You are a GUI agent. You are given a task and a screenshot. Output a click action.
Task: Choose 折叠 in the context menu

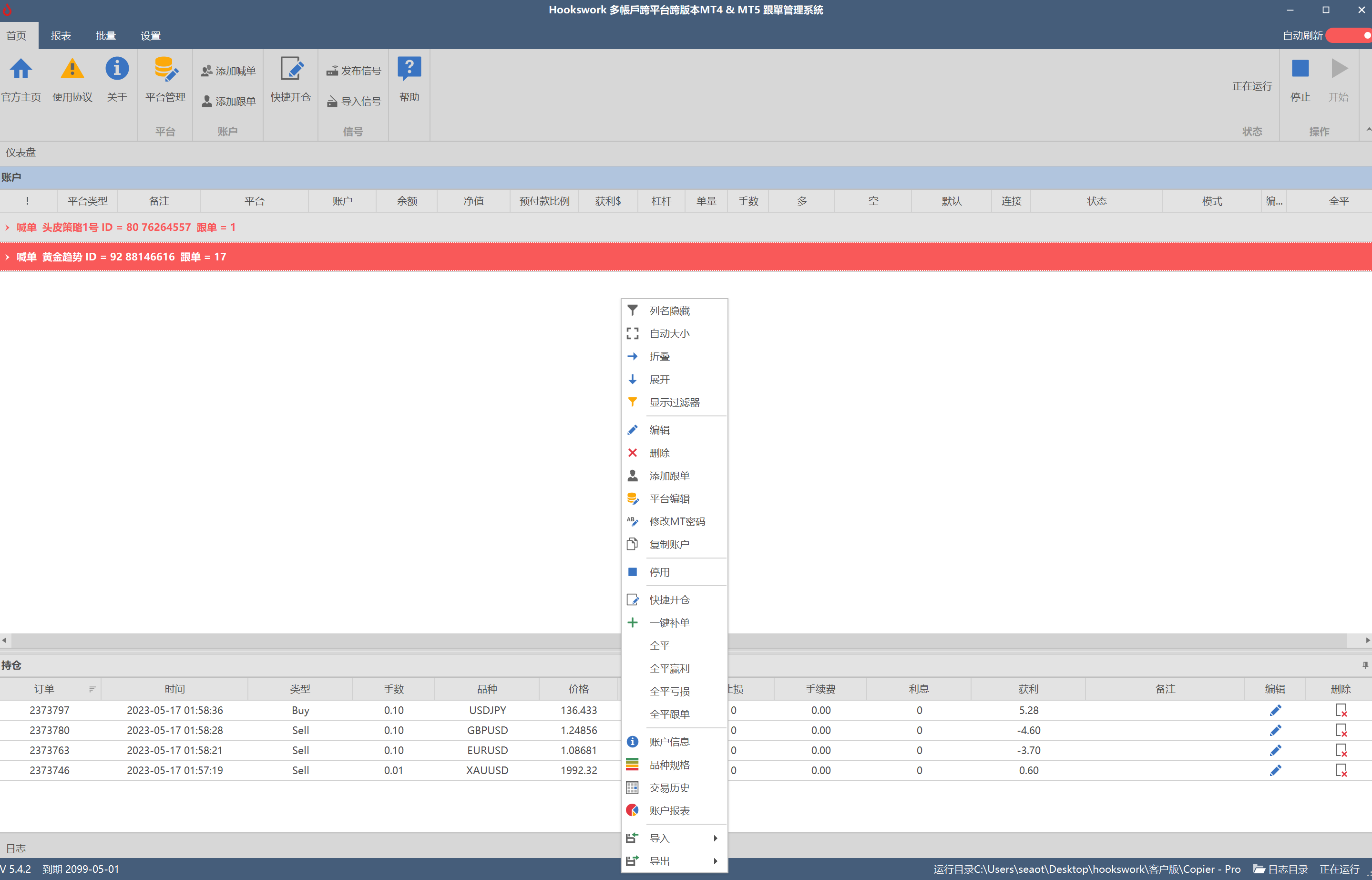click(674, 356)
